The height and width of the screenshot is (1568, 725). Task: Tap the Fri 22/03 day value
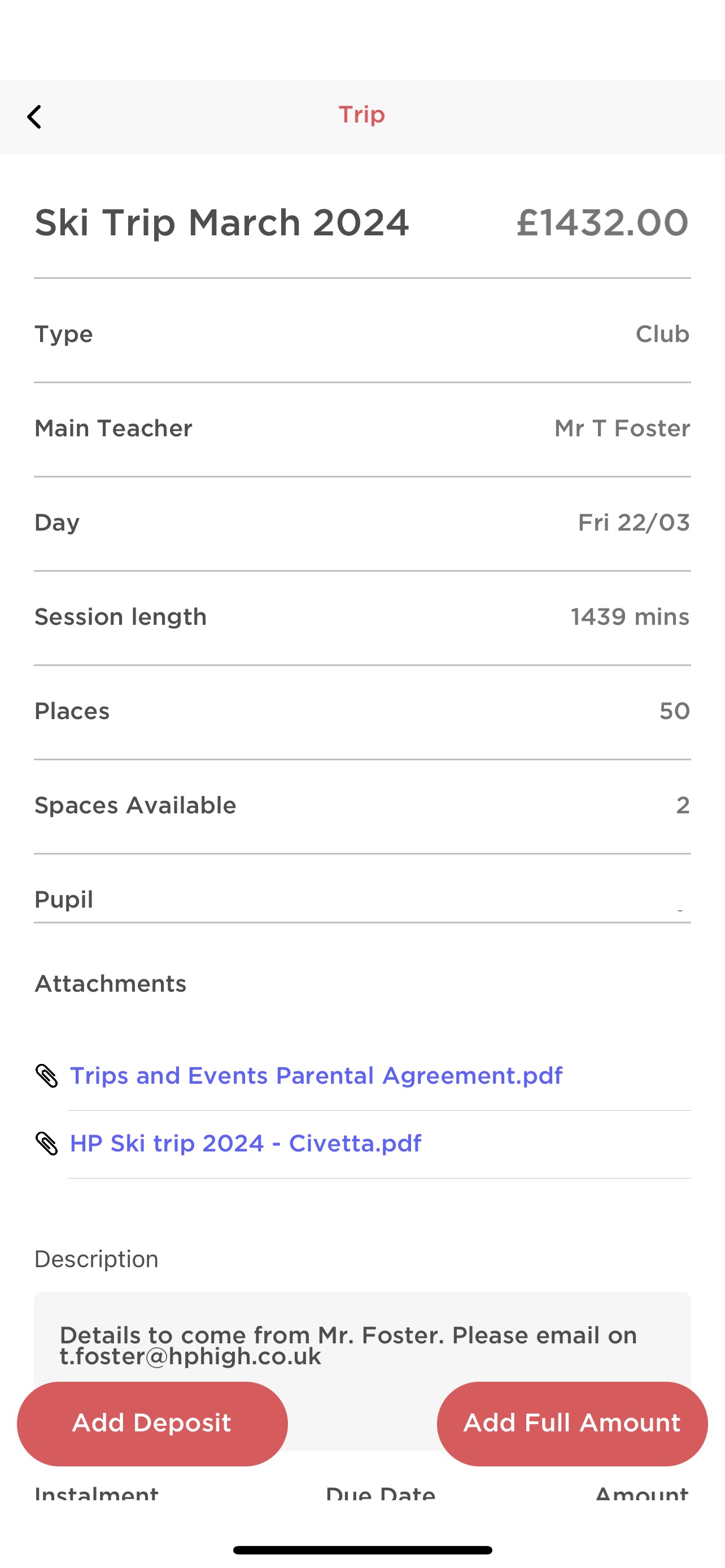click(633, 523)
